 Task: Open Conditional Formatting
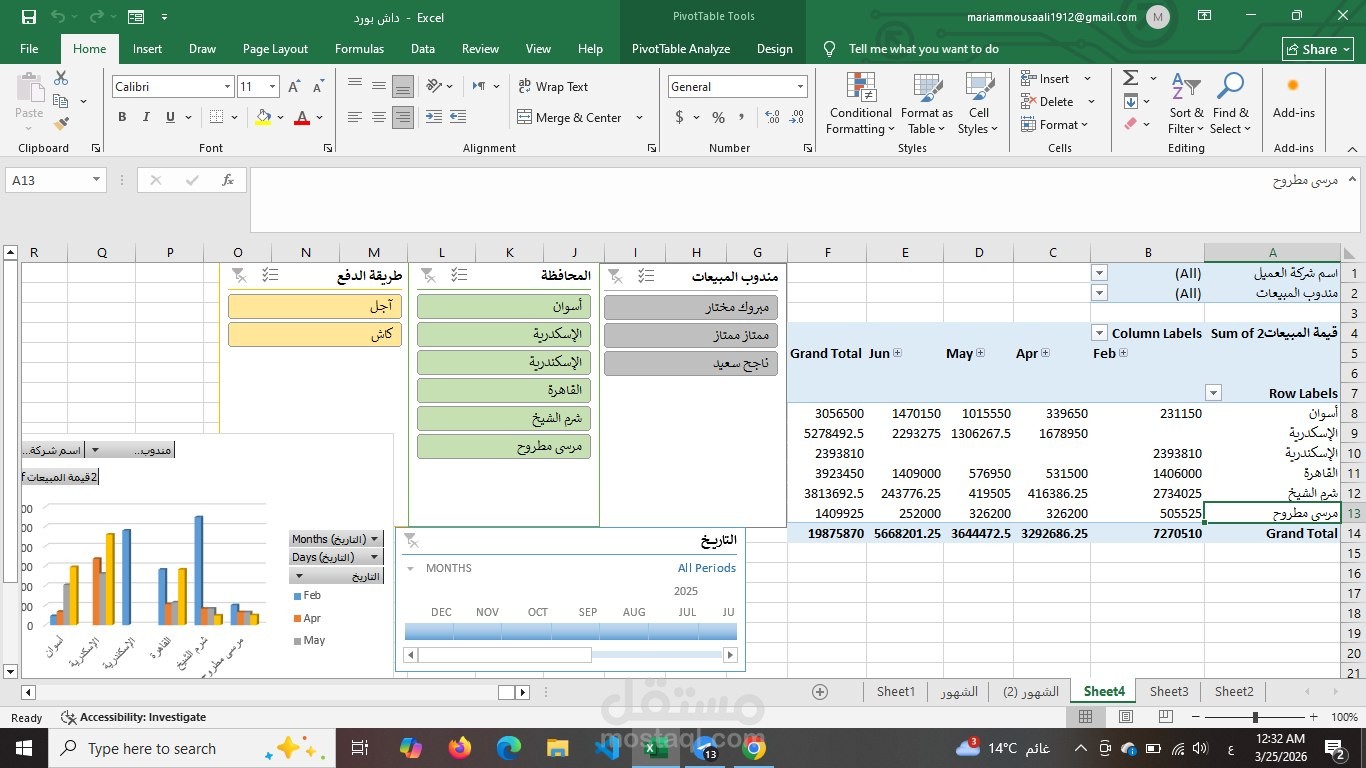tap(861, 104)
